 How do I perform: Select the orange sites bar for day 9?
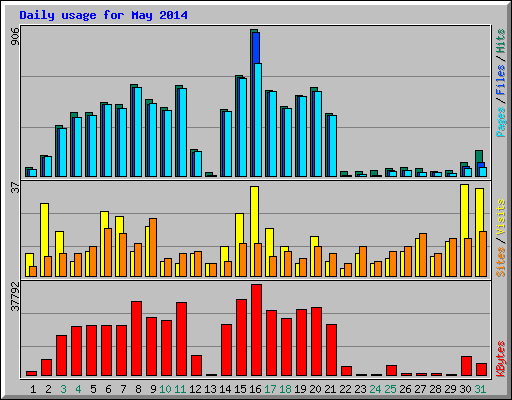pyautogui.click(x=153, y=247)
